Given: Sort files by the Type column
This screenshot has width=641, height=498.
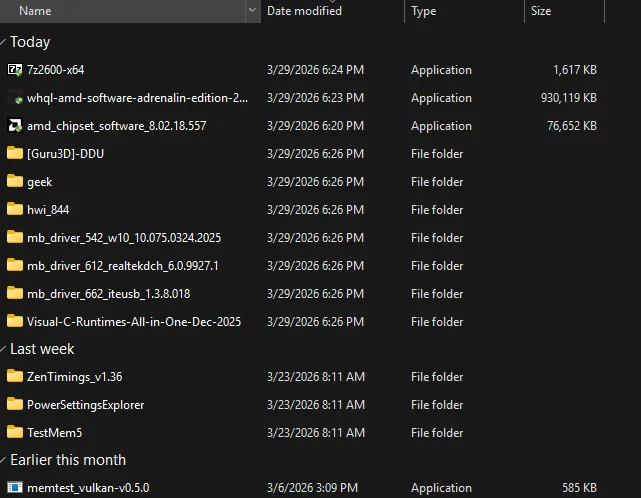Looking at the screenshot, I should pos(424,11).
